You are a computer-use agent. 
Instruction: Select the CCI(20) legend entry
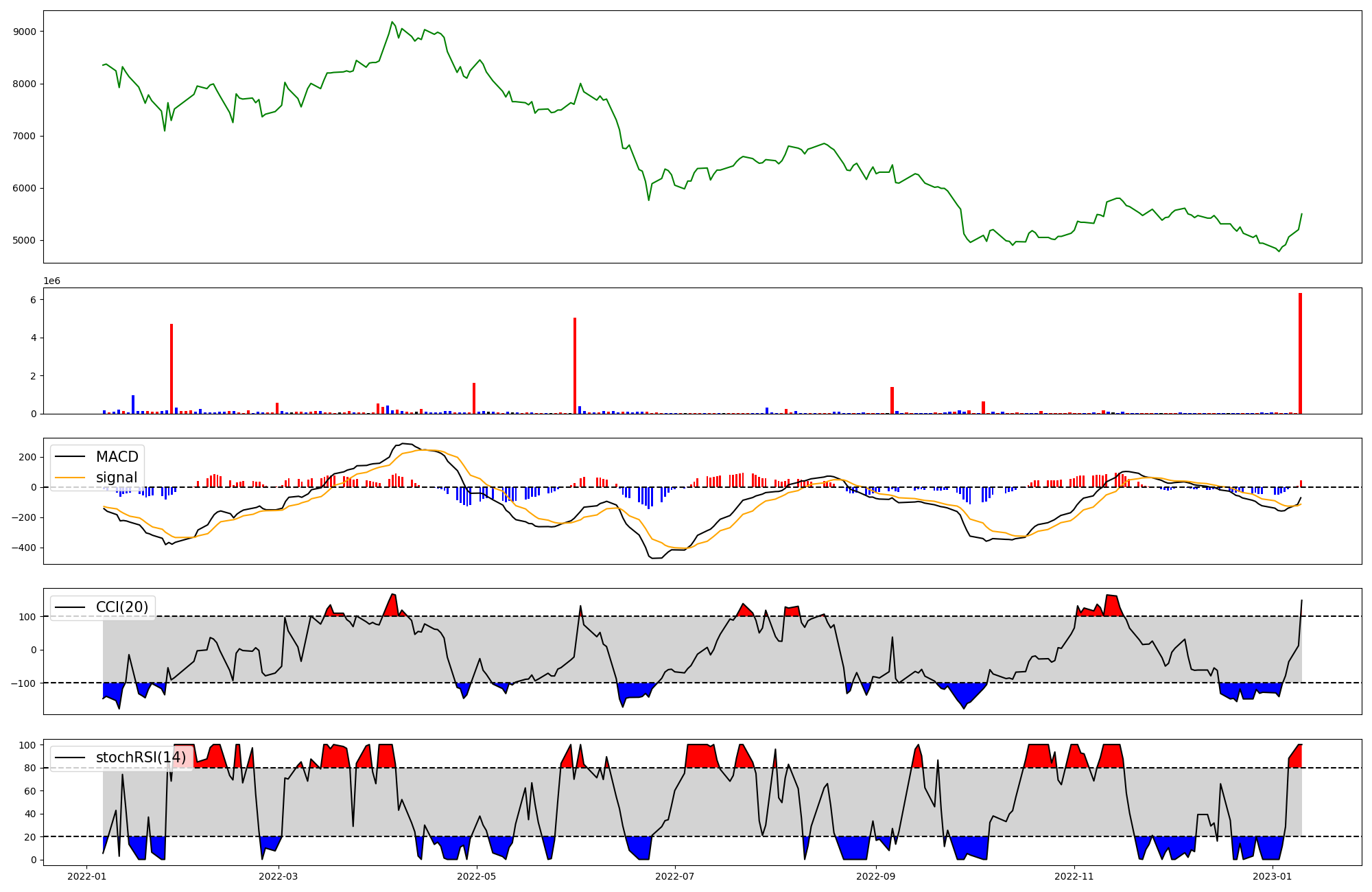[x=122, y=607]
